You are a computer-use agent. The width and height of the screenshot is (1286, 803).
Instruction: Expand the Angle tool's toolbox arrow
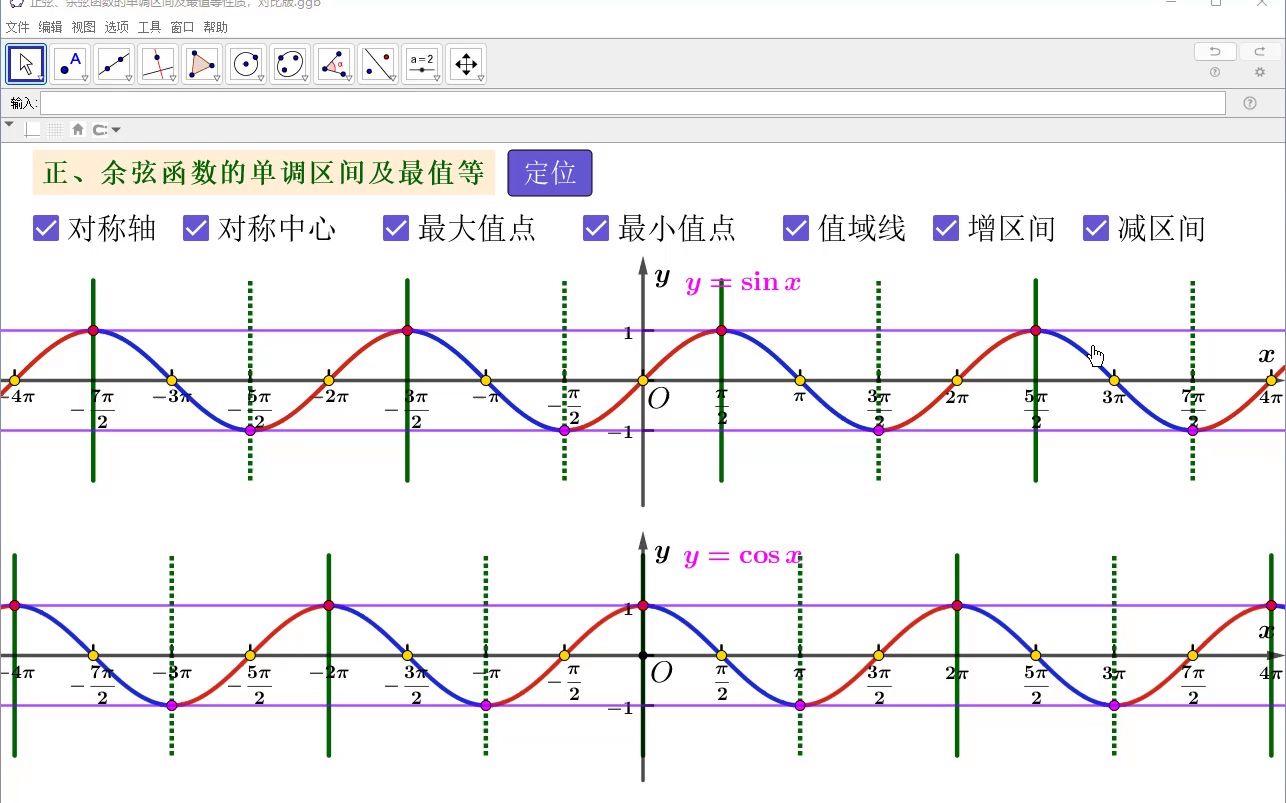[x=349, y=78]
